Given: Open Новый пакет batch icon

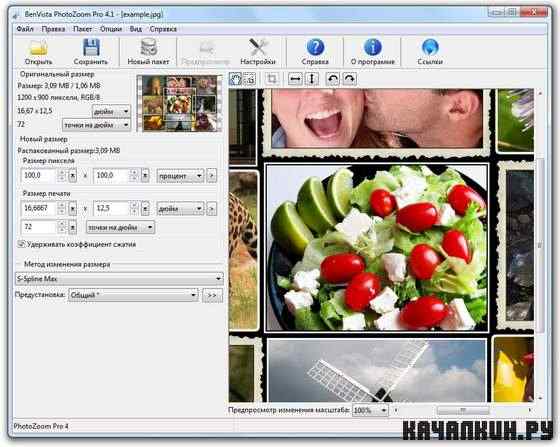Looking at the screenshot, I should click(149, 47).
